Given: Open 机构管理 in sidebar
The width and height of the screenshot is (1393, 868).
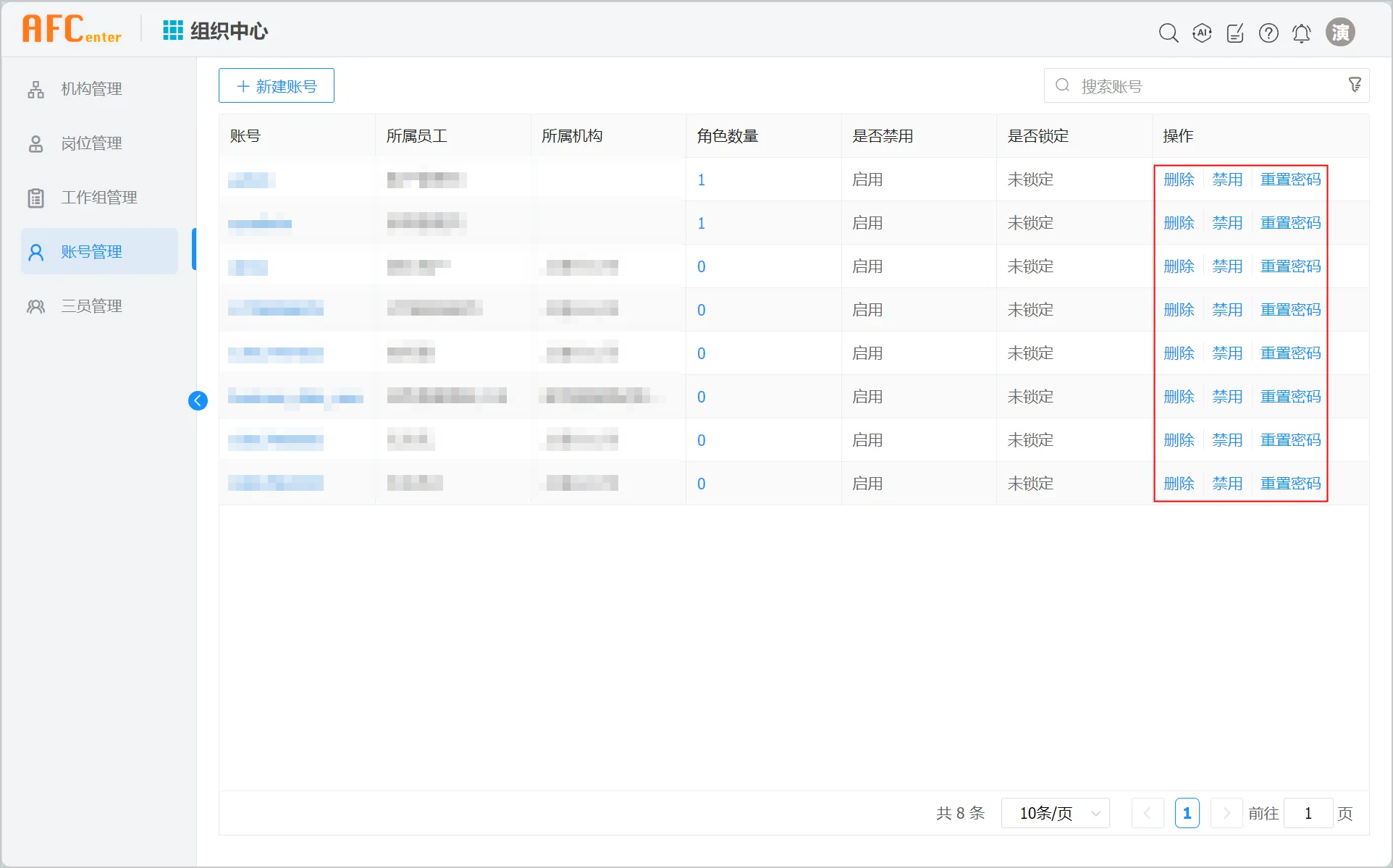Looking at the screenshot, I should tap(91, 89).
